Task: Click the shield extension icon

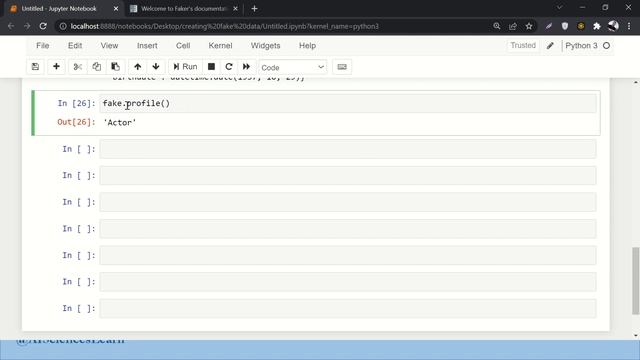Action: [x=565, y=26]
